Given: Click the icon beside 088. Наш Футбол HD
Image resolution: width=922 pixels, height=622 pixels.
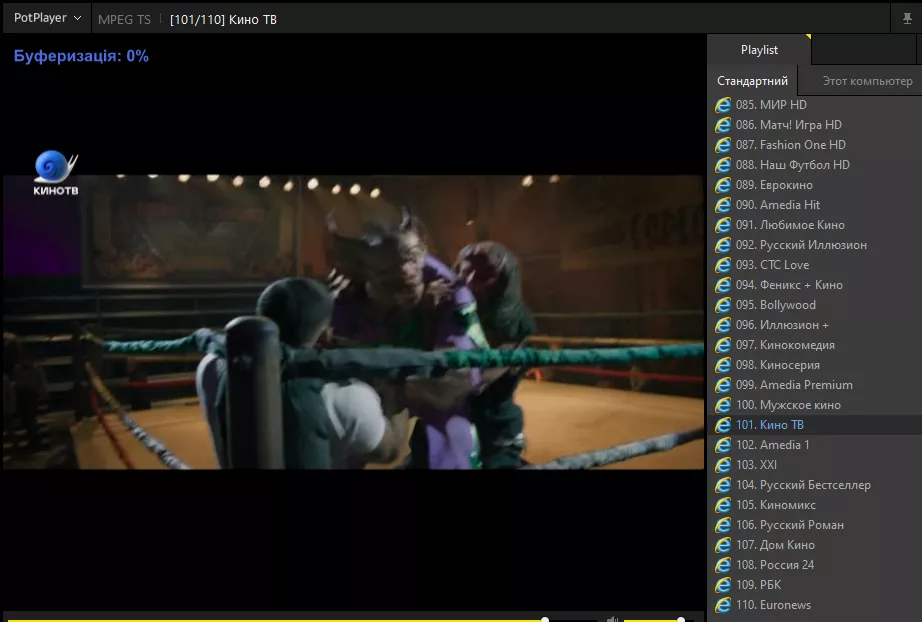Looking at the screenshot, I should pos(723,165).
